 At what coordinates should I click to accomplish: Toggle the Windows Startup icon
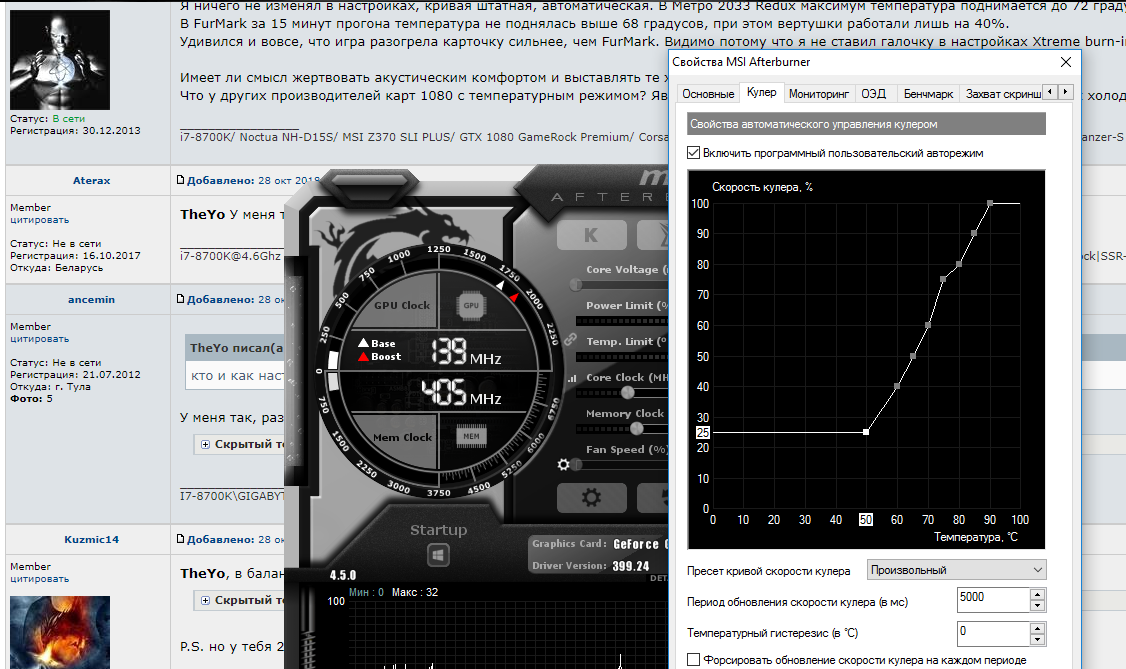click(438, 555)
